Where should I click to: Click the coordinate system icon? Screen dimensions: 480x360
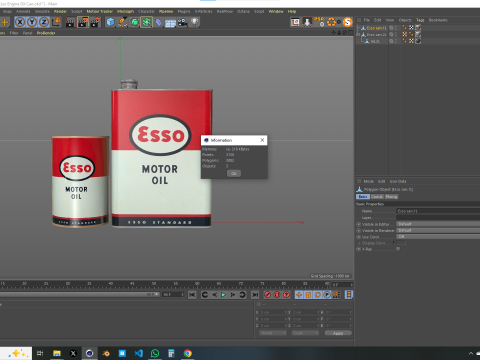(56, 22)
